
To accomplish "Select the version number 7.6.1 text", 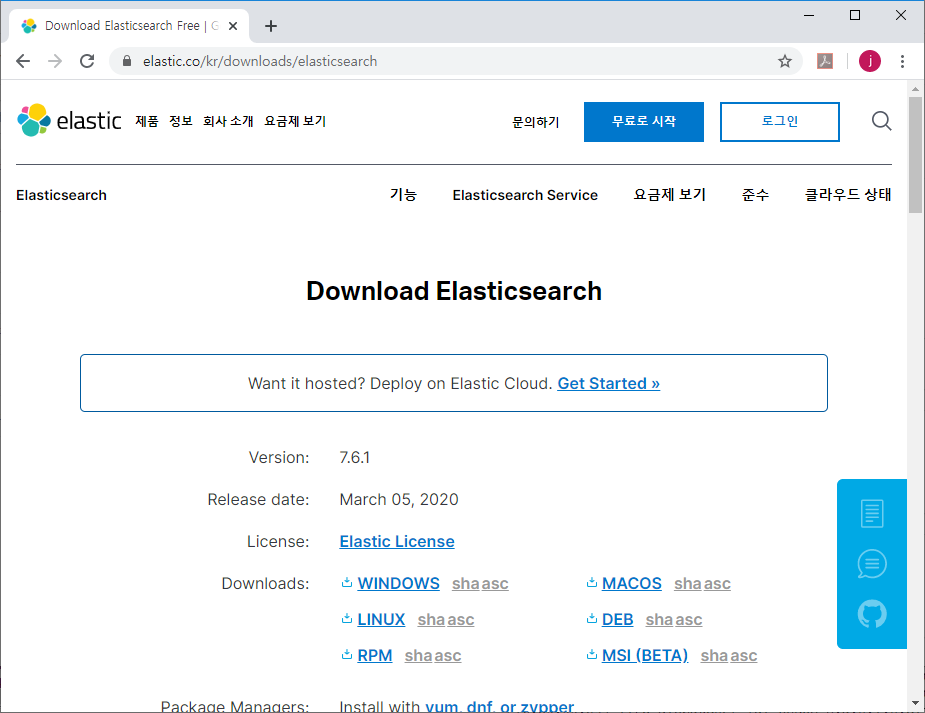I will coord(355,458).
